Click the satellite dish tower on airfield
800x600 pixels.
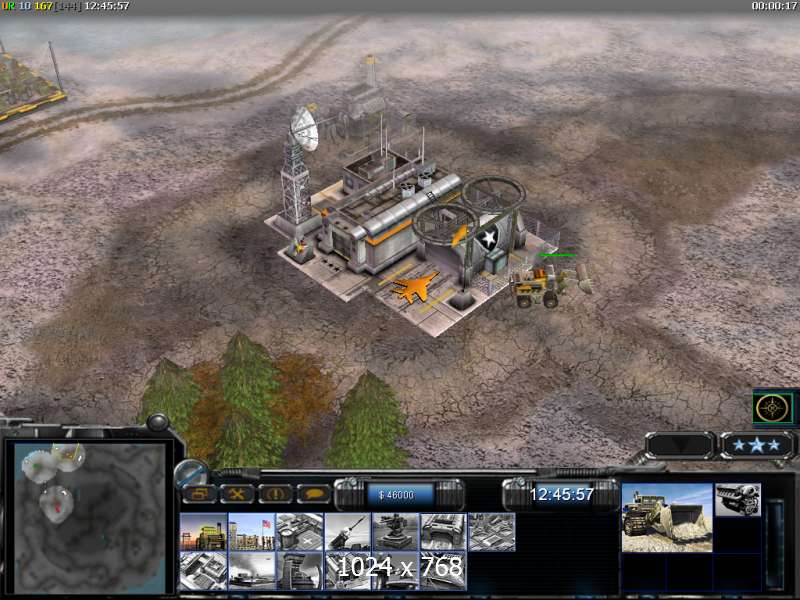(299, 168)
